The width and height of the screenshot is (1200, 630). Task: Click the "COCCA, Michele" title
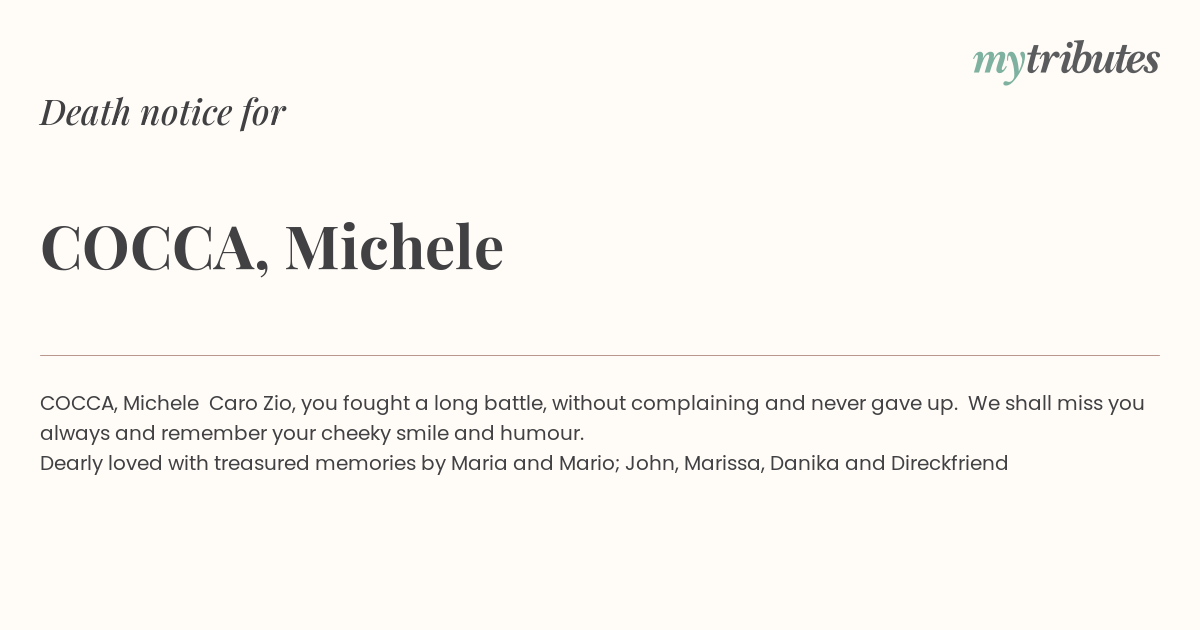point(272,248)
